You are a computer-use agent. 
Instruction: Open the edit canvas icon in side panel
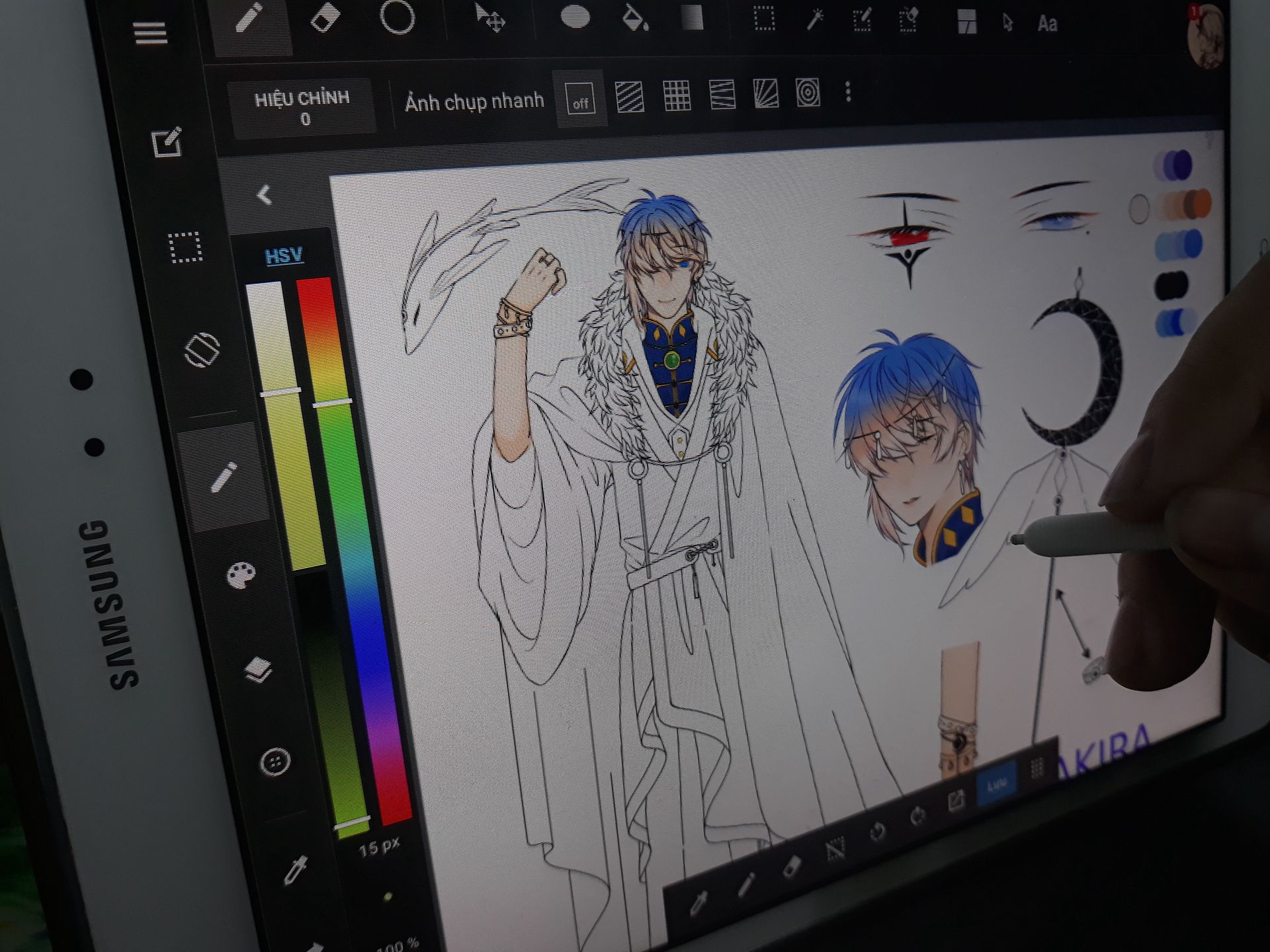point(167,142)
